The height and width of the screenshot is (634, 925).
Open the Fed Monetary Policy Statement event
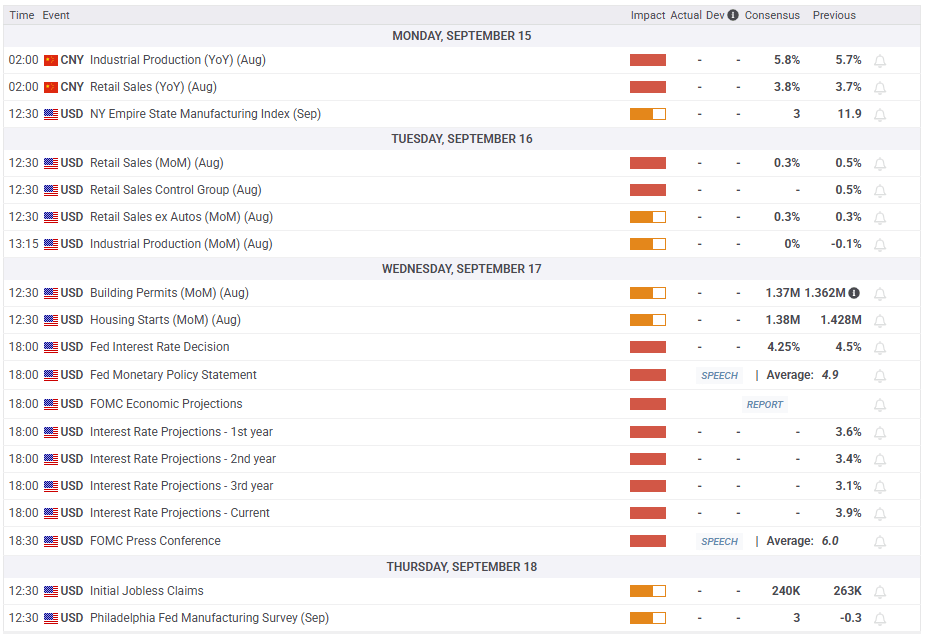[x=173, y=375]
